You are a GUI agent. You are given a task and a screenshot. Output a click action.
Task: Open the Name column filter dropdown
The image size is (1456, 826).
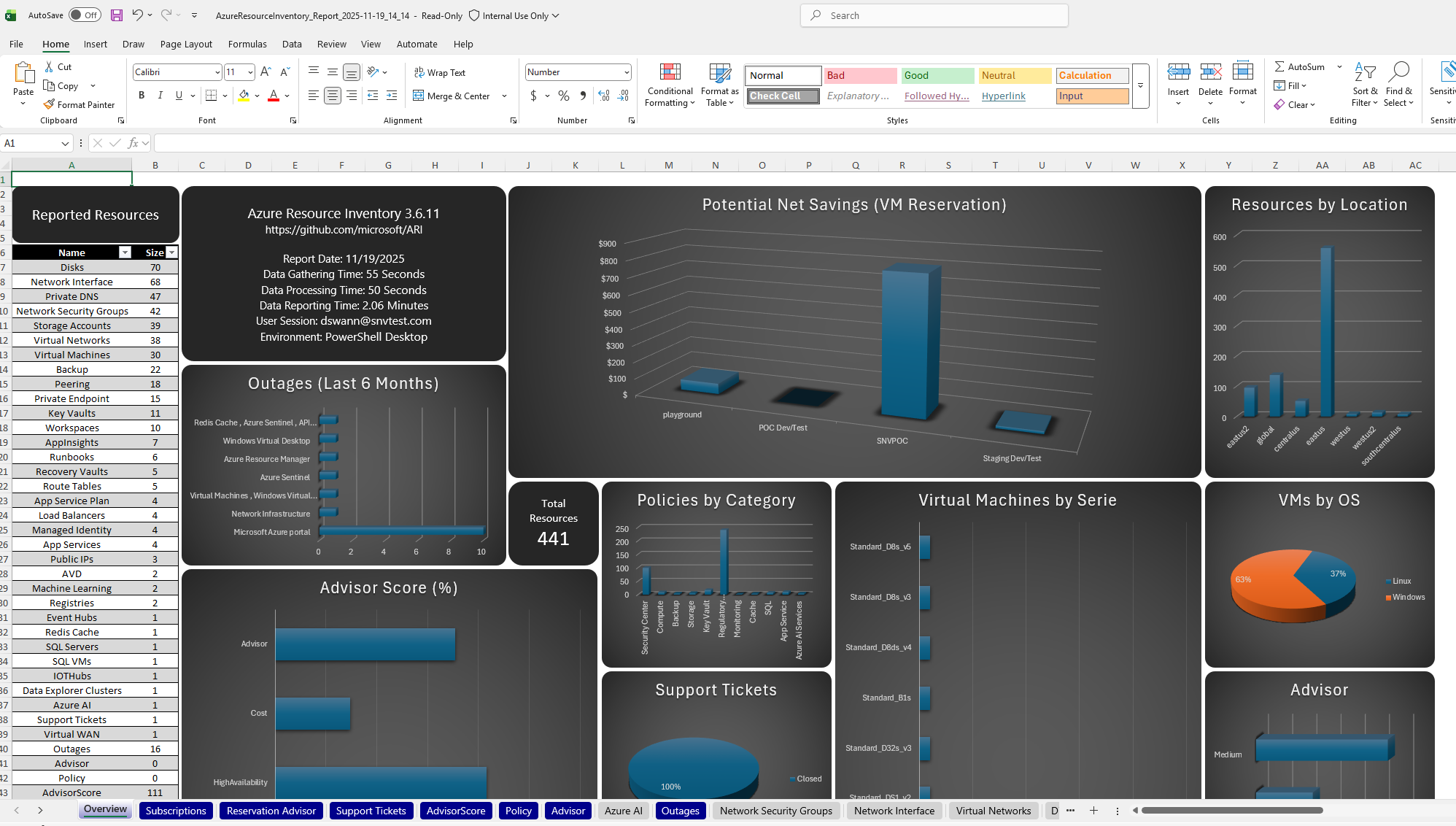123,252
